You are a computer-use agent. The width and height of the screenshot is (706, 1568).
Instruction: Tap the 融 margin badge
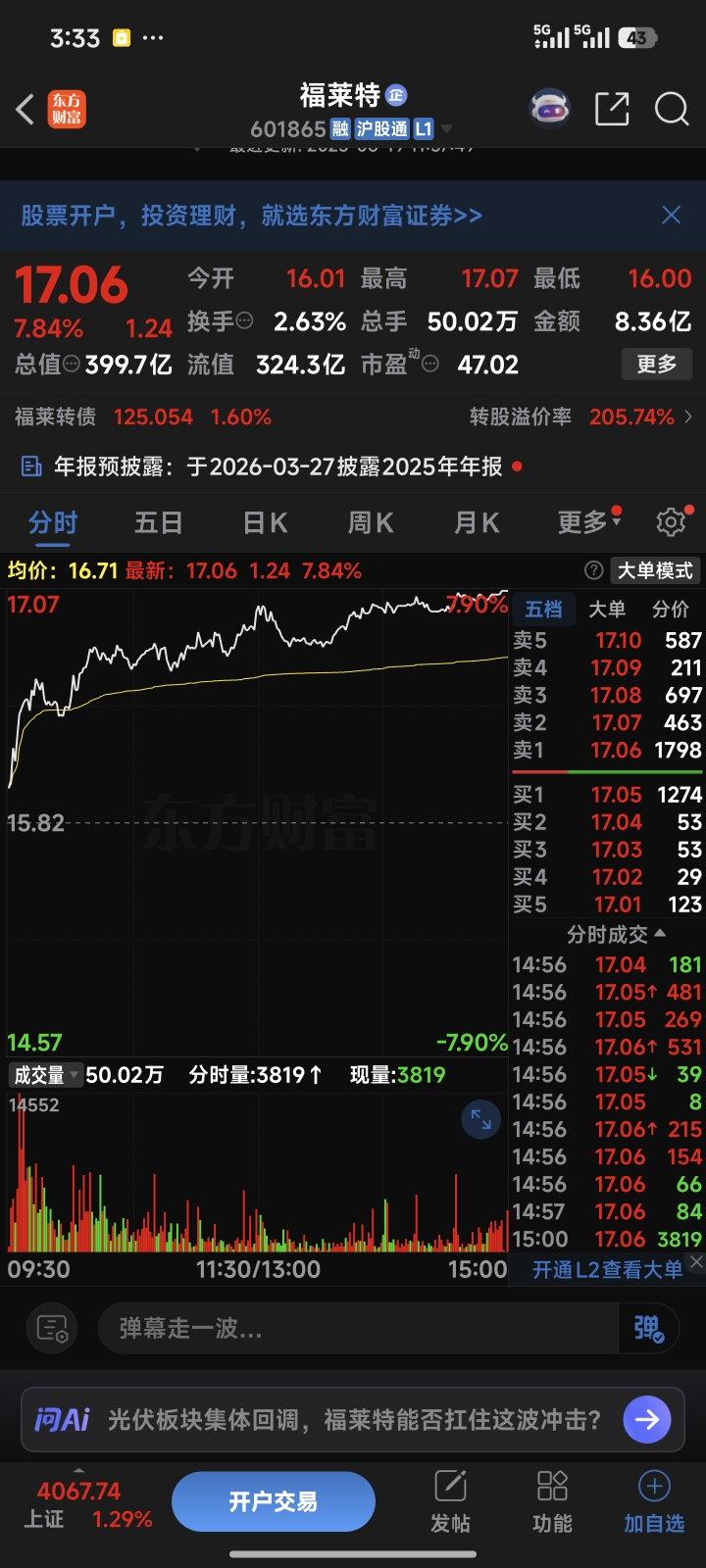[340, 129]
